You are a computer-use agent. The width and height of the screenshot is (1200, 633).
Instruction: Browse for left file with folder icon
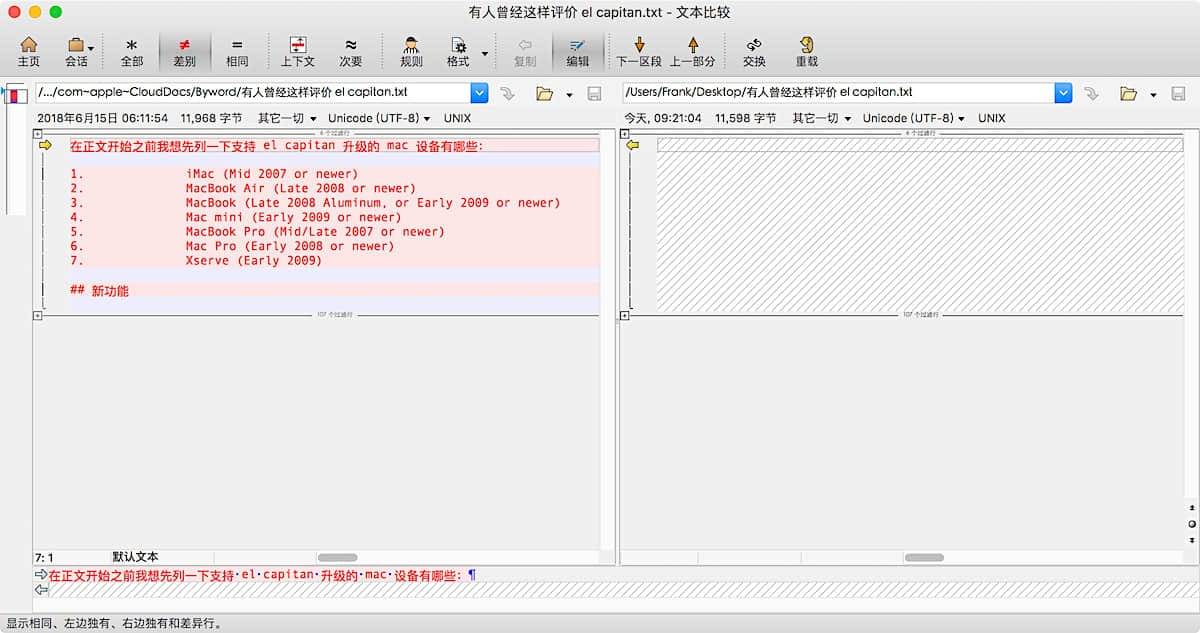(544, 93)
